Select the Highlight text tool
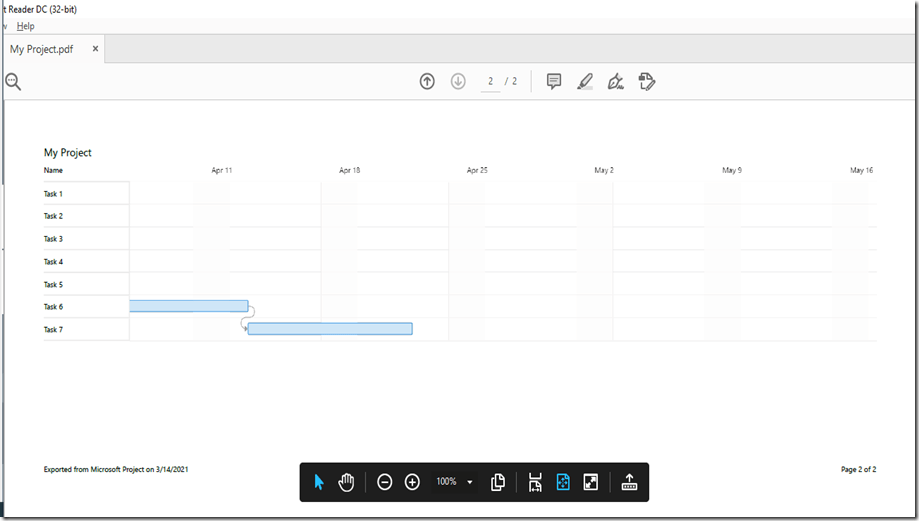This screenshot has width=919, height=521. (x=585, y=81)
